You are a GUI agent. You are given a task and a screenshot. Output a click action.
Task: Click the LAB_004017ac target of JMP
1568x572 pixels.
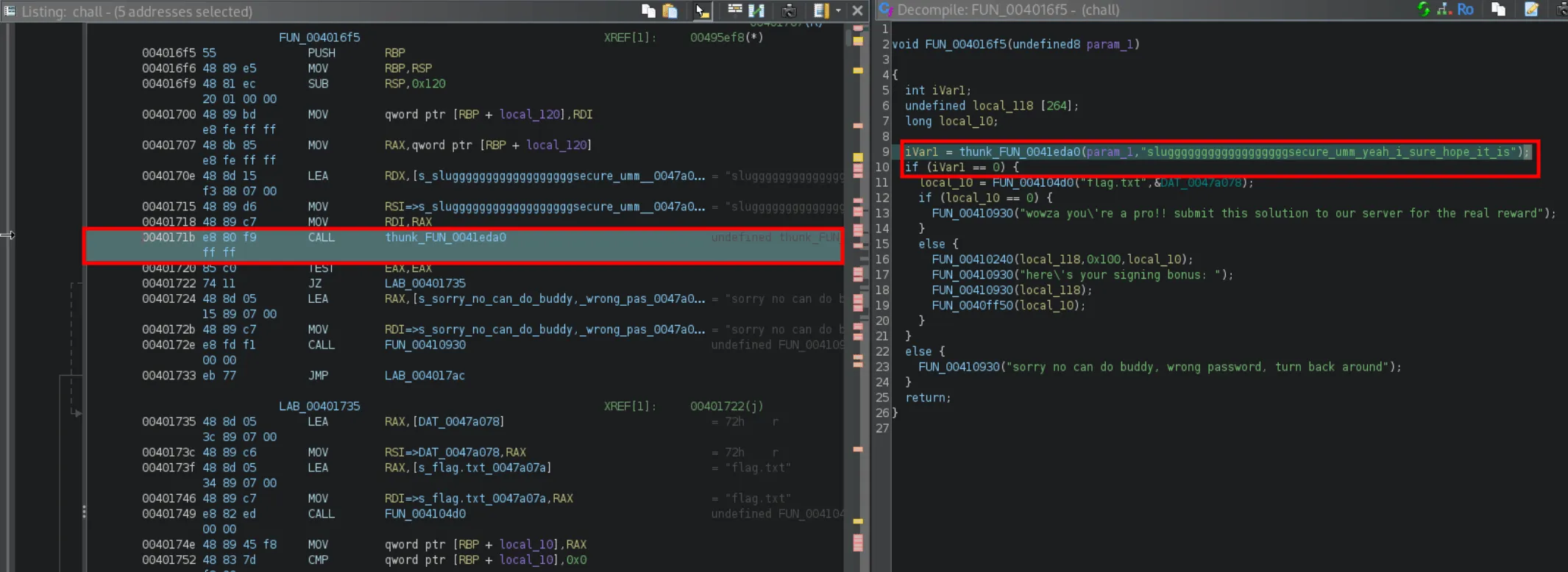(x=425, y=376)
